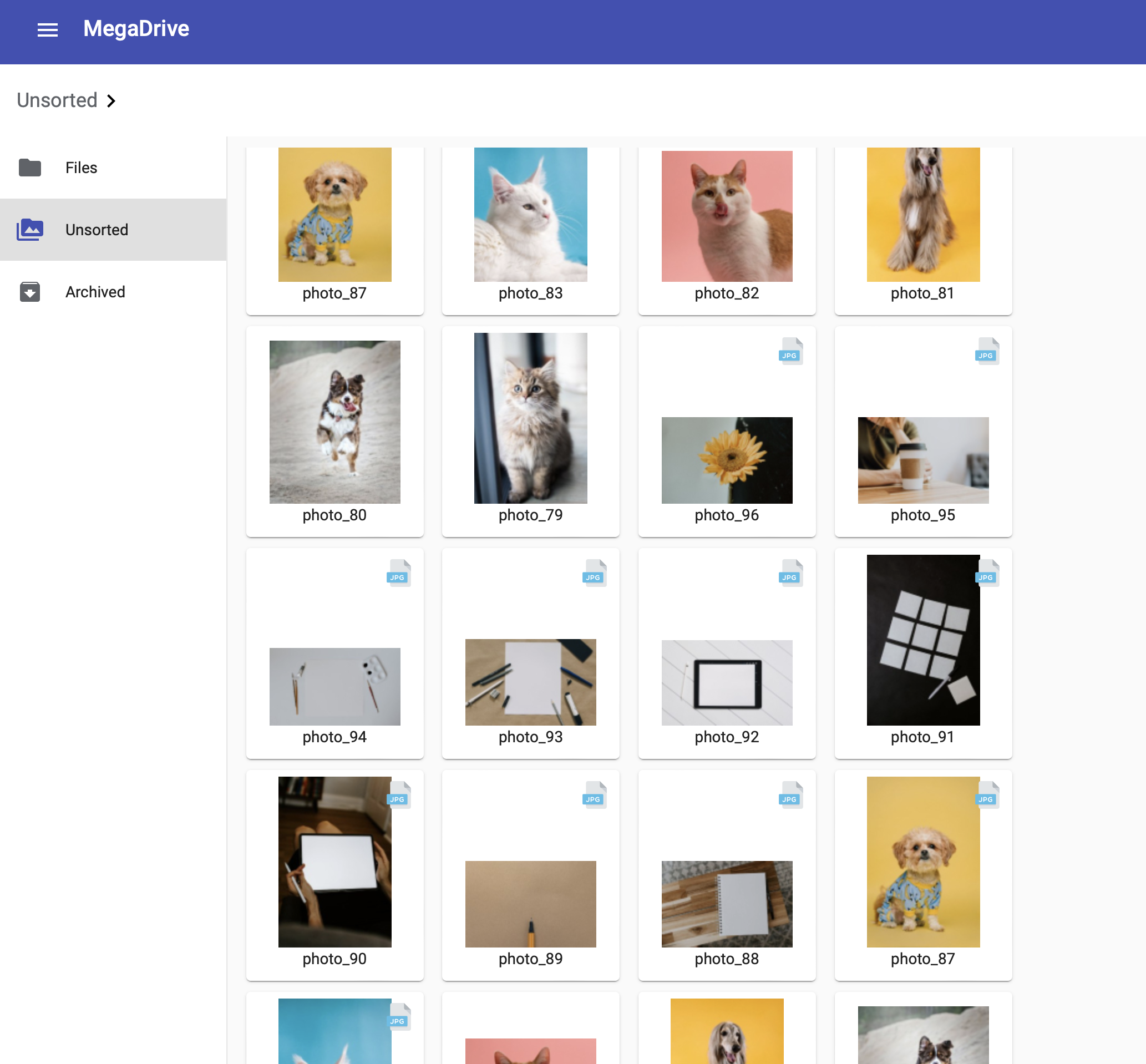Click the photo_79 filename label
This screenshot has width=1146, height=1064.
click(531, 515)
